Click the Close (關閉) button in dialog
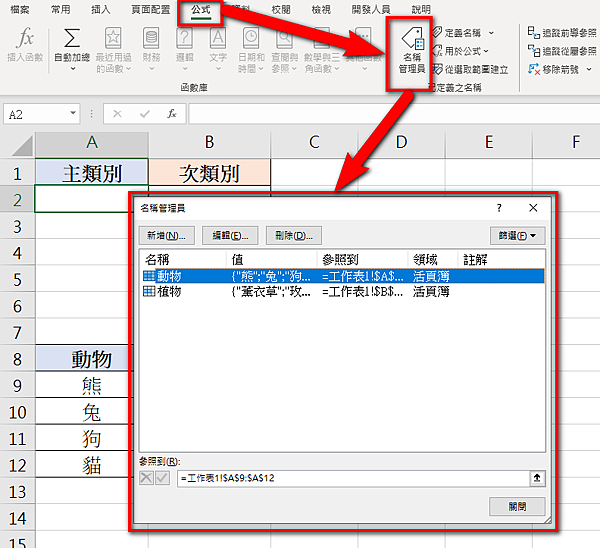 tap(517, 506)
